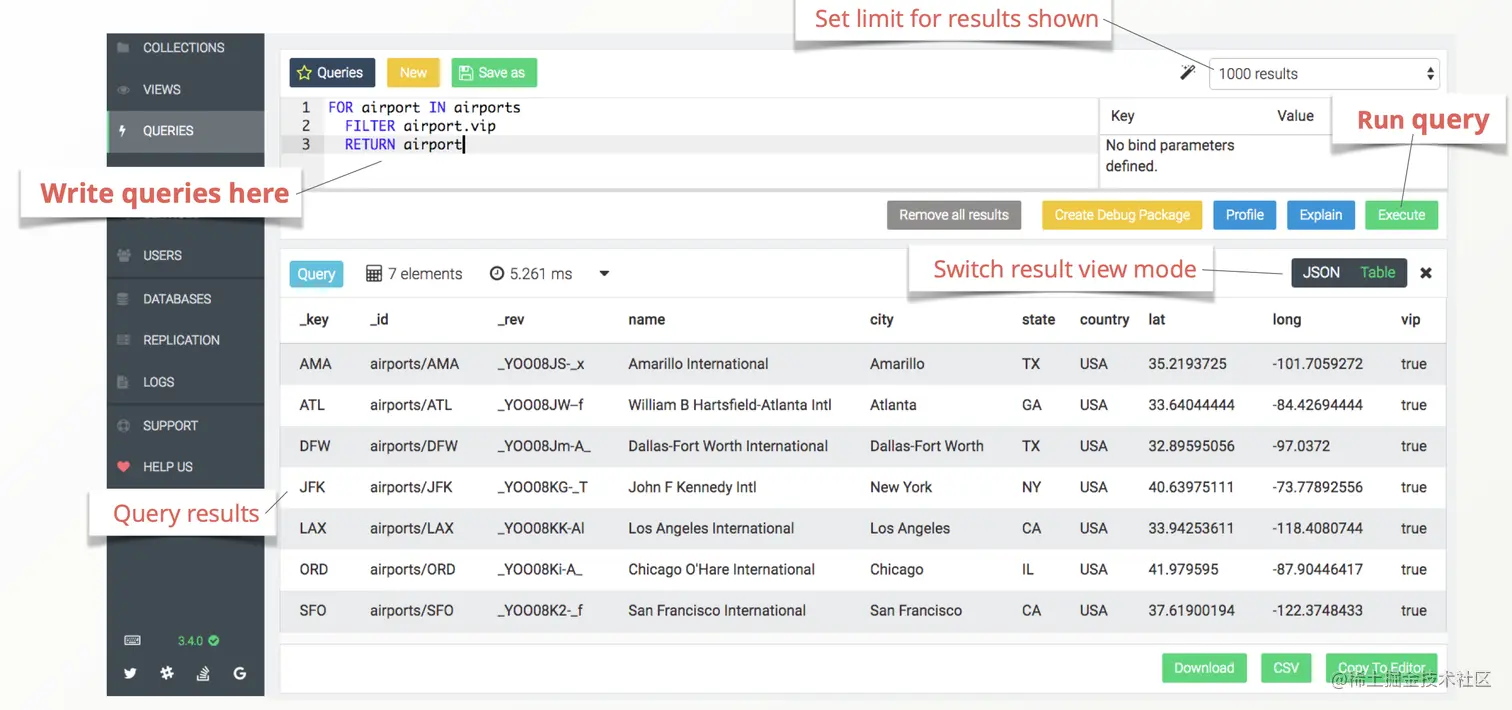This screenshot has height=710, width=1512.
Task: Select the _YOO08Jm-A_ rev cell
Action: [x=544, y=446]
